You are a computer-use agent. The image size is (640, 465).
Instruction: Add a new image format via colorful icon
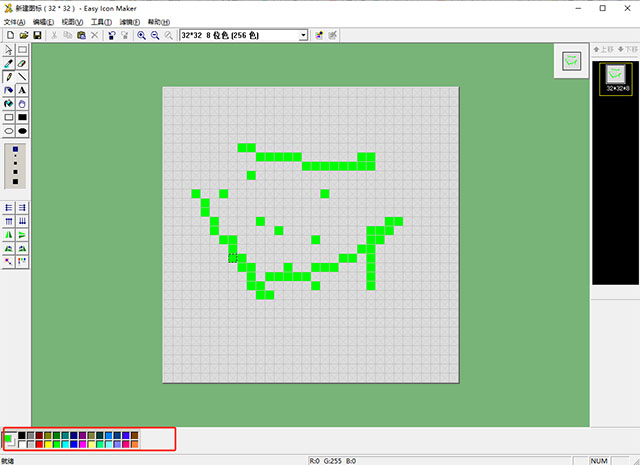point(319,36)
